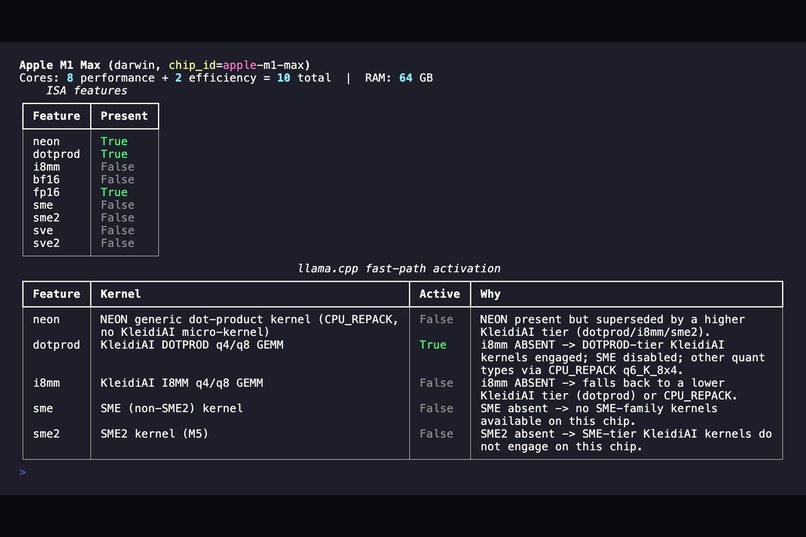Click 'SME (non-SME2) kernel' text

pyautogui.click(x=172, y=409)
